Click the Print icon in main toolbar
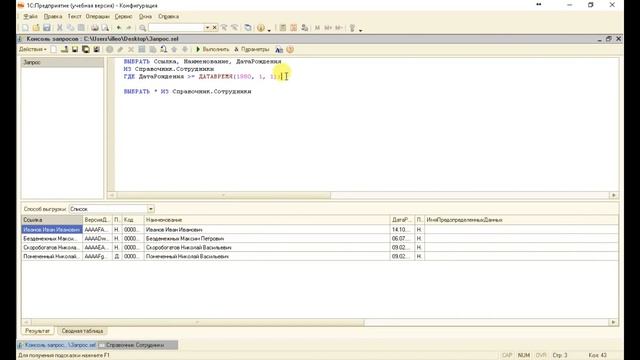 [x=95, y=28]
